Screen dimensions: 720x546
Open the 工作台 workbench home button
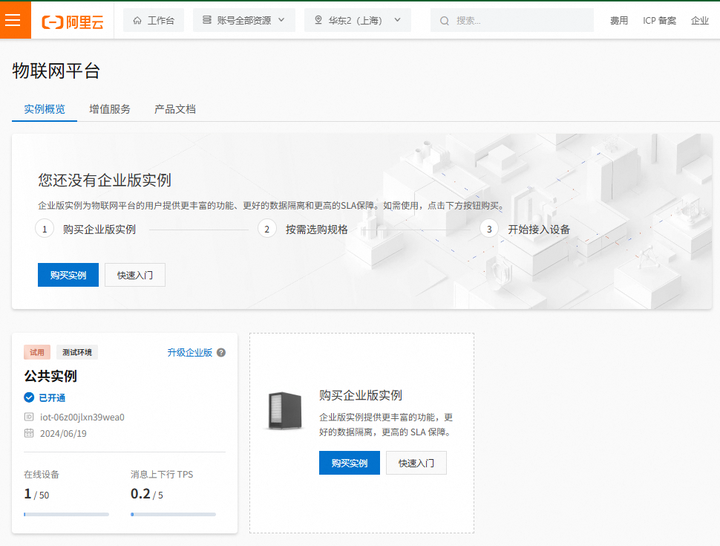click(x=153, y=20)
